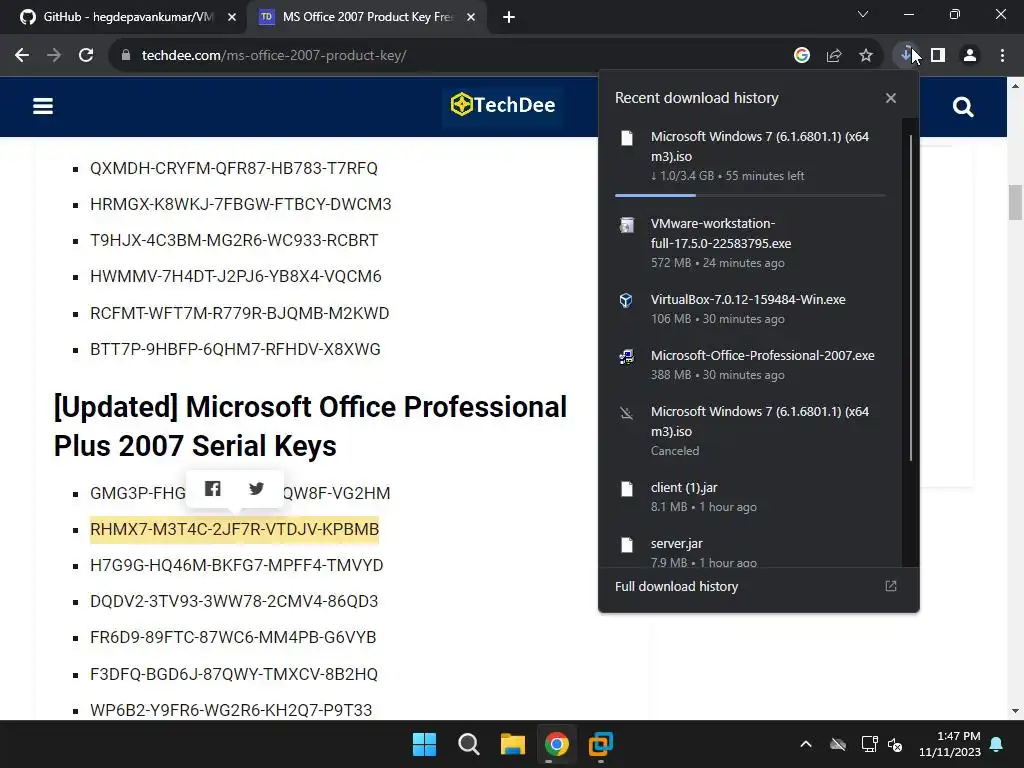
Task: Click the canceled Windows 7 iso icon
Action: click(627, 413)
